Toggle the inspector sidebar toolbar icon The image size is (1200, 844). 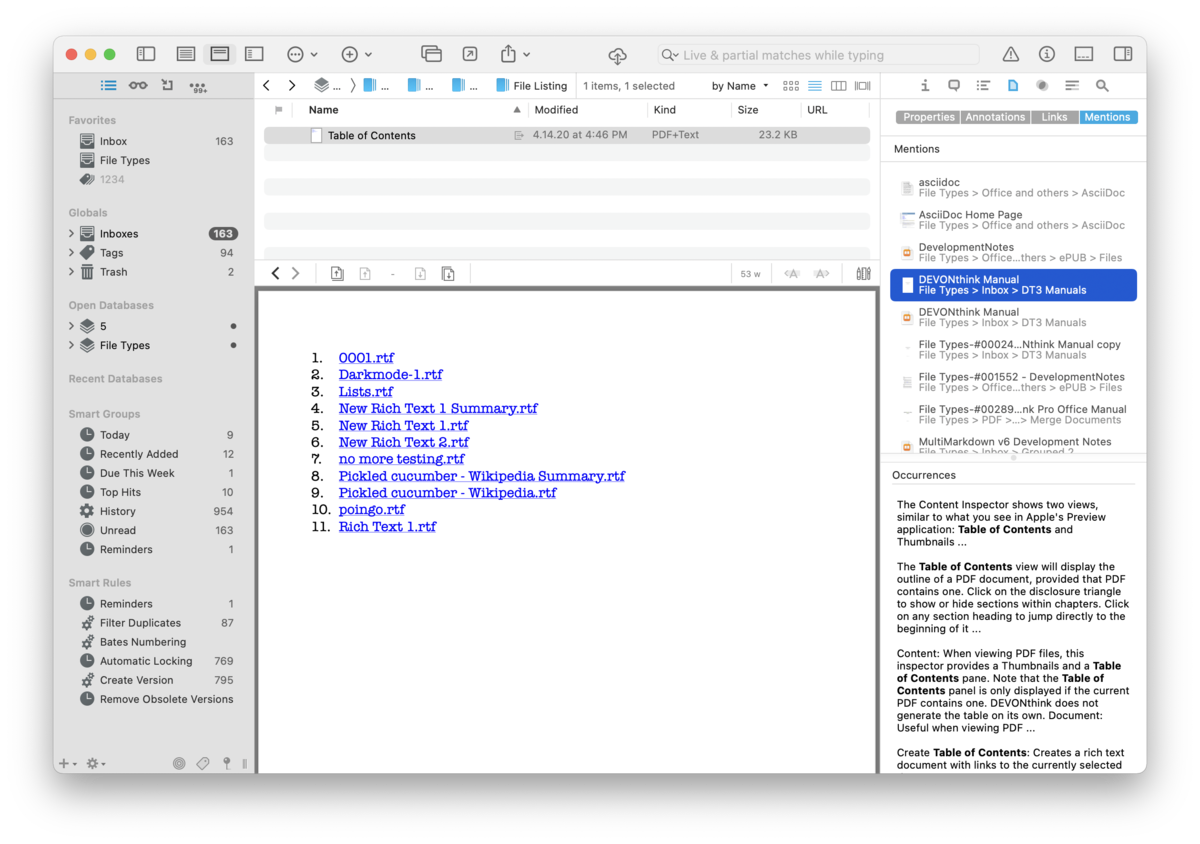(1123, 54)
